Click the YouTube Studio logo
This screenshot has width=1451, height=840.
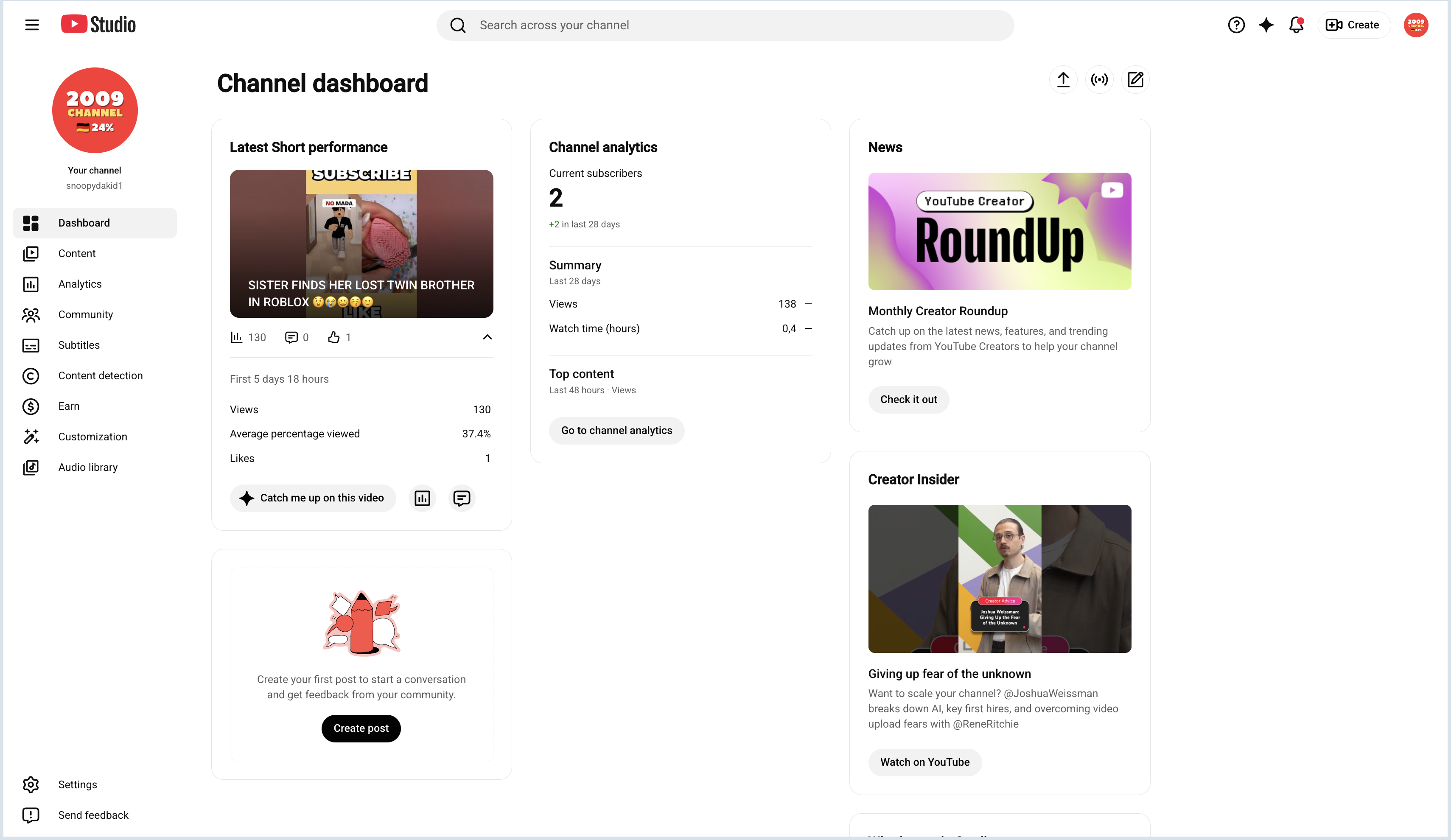(x=98, y=25)
